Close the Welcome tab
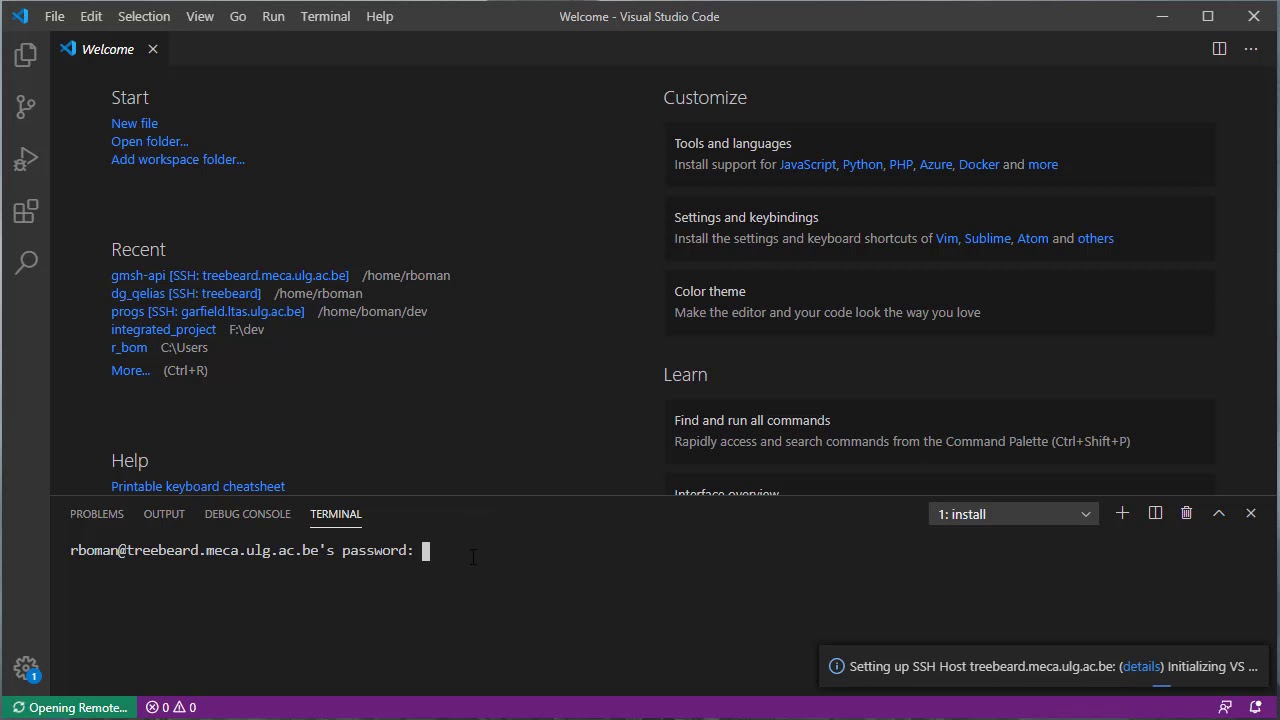Viewport: 1280px width, 720px height. (x=153, y=49)
